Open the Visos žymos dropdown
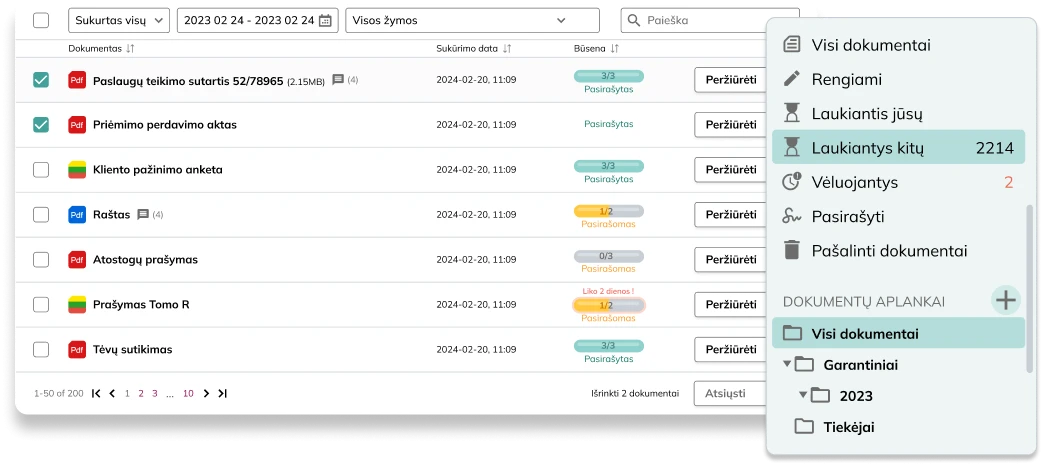Screen dimensions: 1042x475 [471, 21]
